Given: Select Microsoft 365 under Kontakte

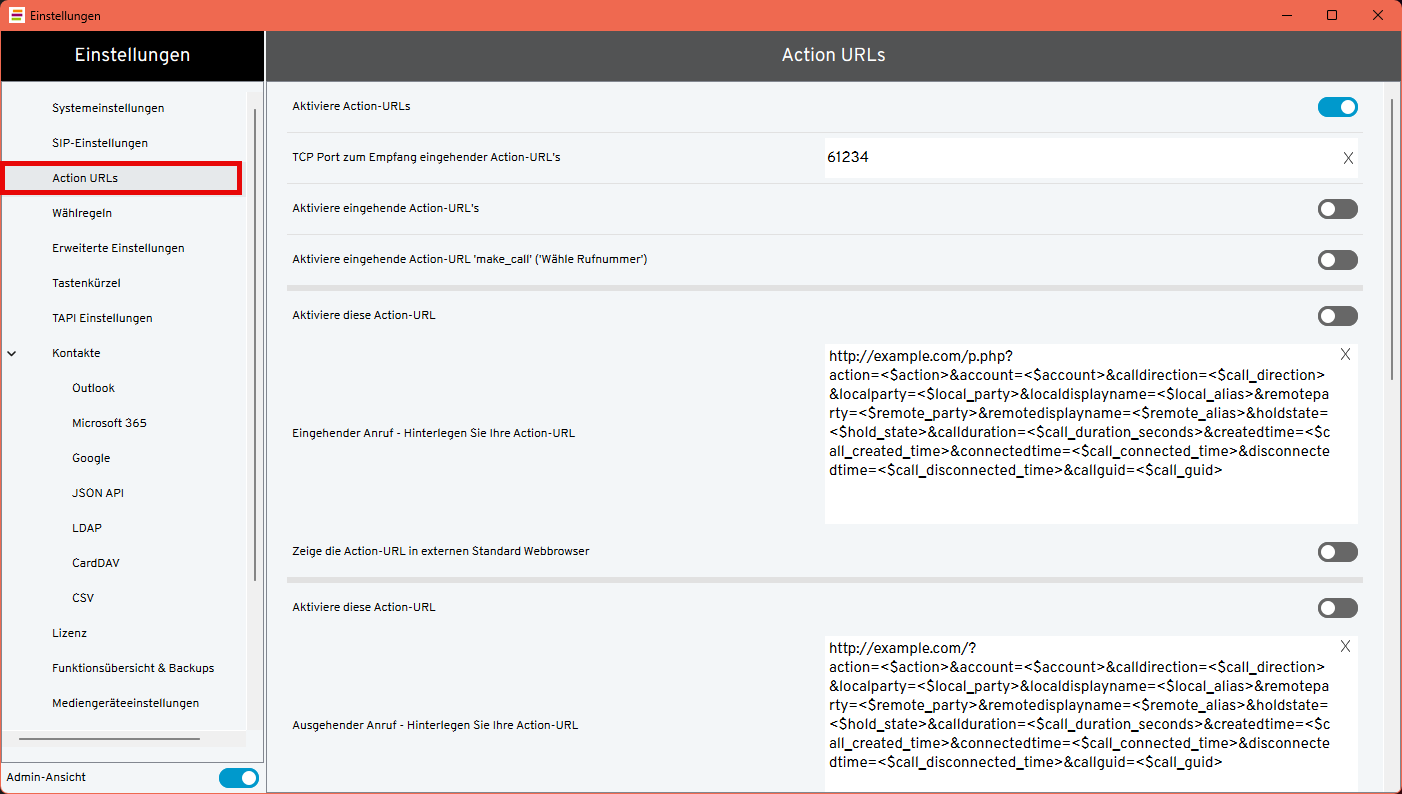Looking at the screenshot, I should point(109,423).
